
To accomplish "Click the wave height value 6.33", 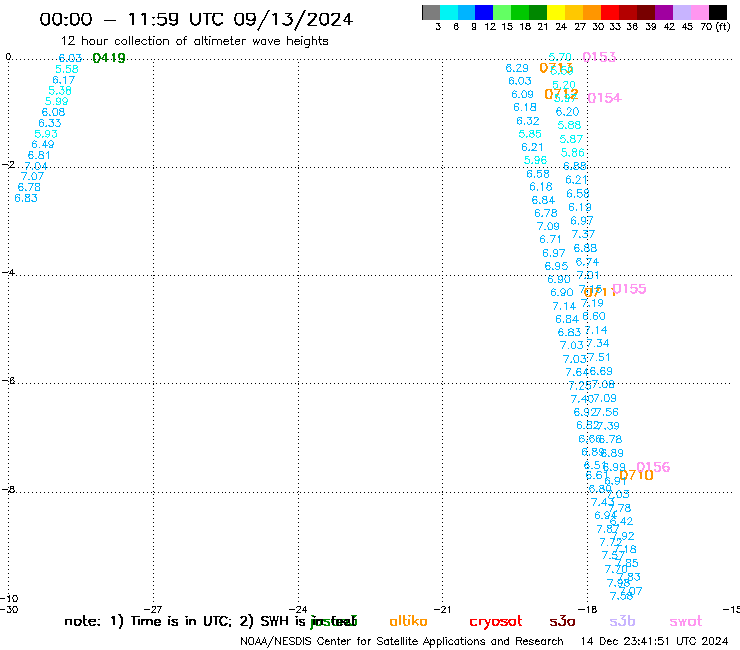I will [50, 123].
